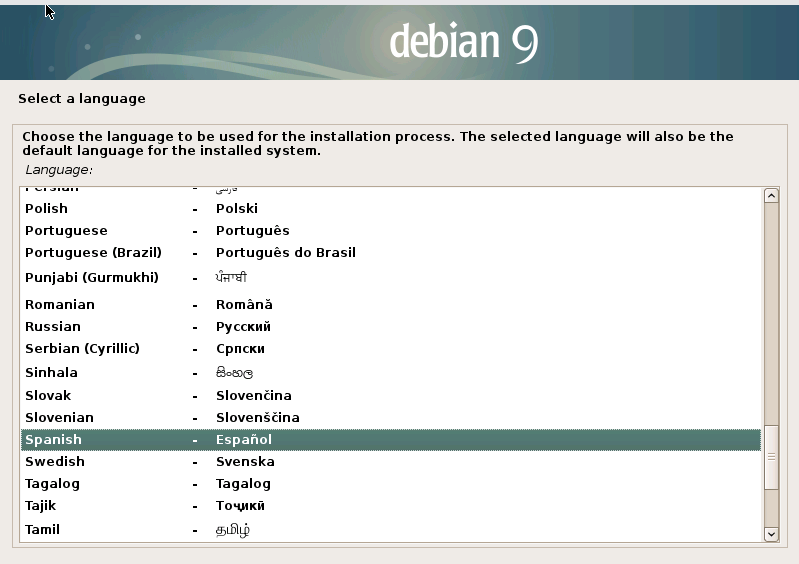Click native name Svenska
Image resolution: width=799 pixels, height=564 pixels.
[245, 462]
